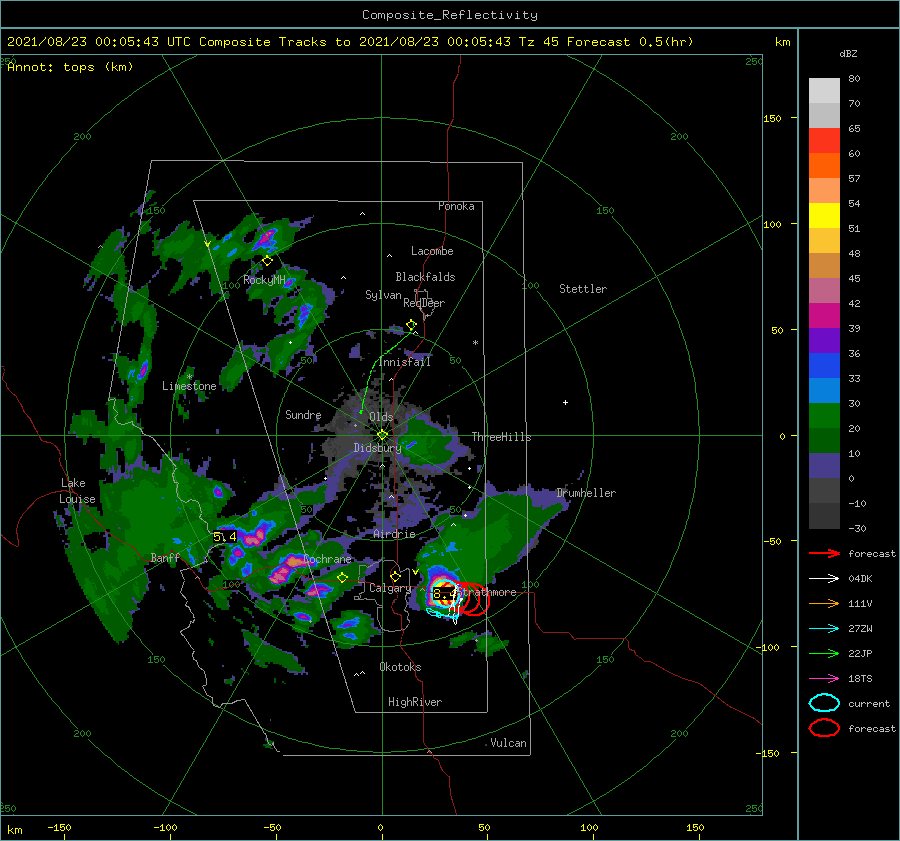Click the asterisk marker above Limestone
Viewport: 900px width, 841px height.
pyautogui.click(x=189, y=377)
